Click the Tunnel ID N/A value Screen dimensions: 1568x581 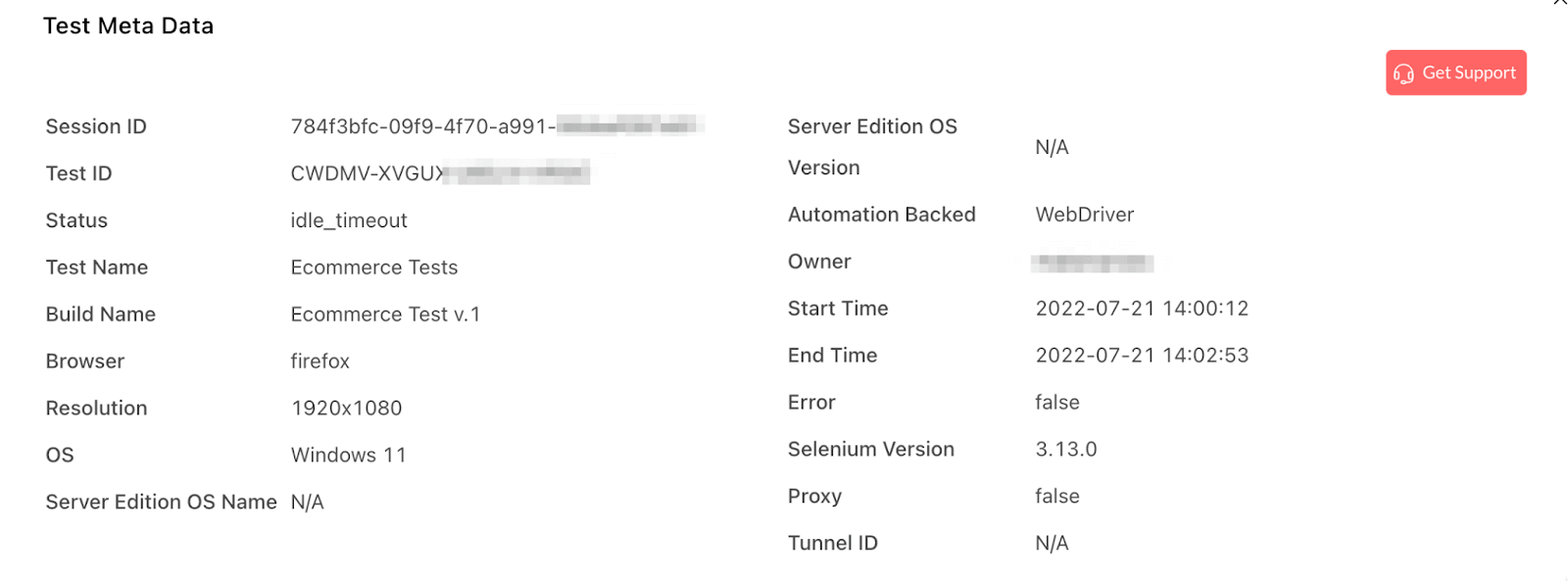pyautogui.click(x=1052, y=544)
